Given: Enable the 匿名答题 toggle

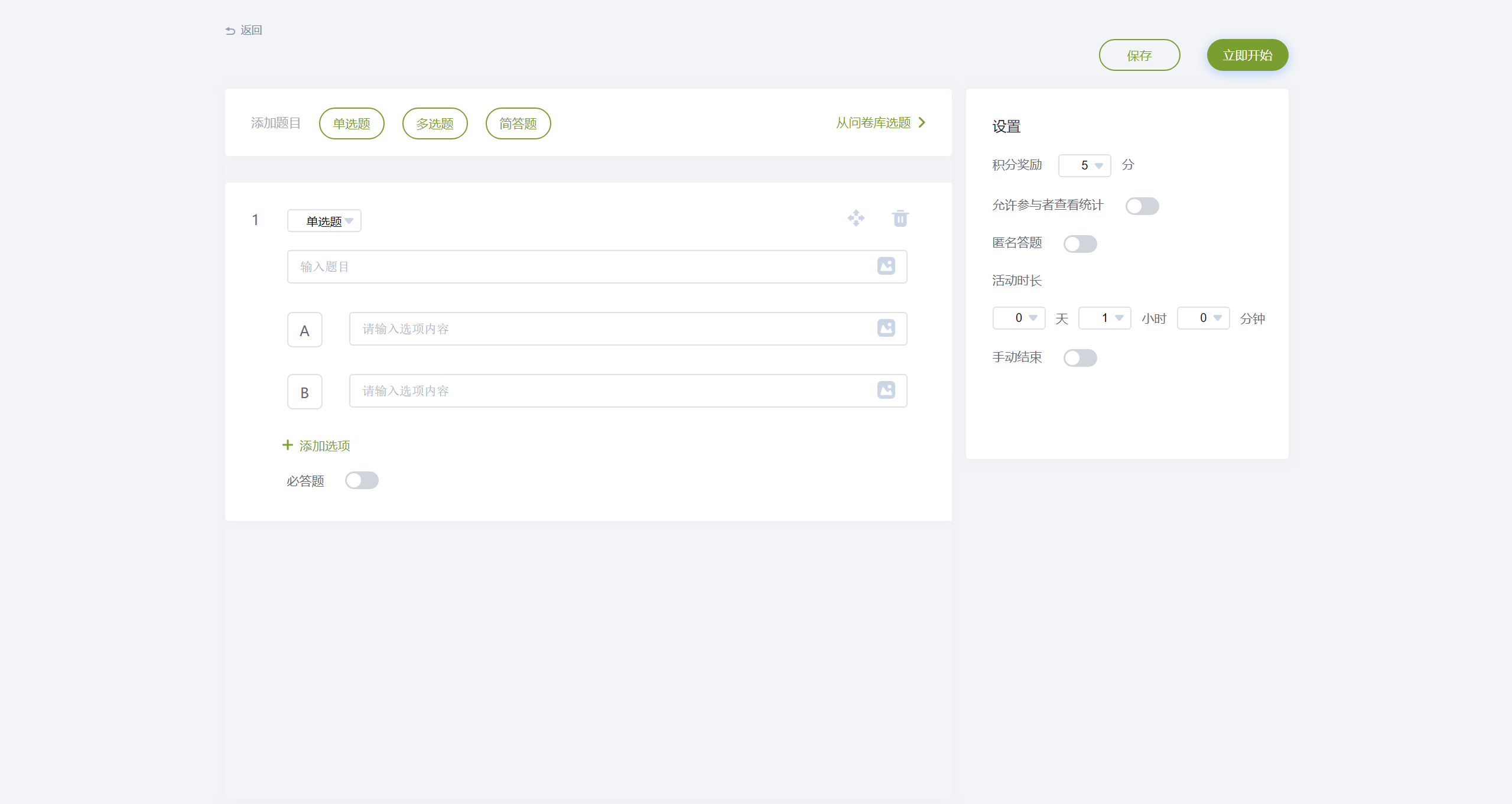Looking at the screenshot, I should pyautogui.click(x=1079, y=243).
